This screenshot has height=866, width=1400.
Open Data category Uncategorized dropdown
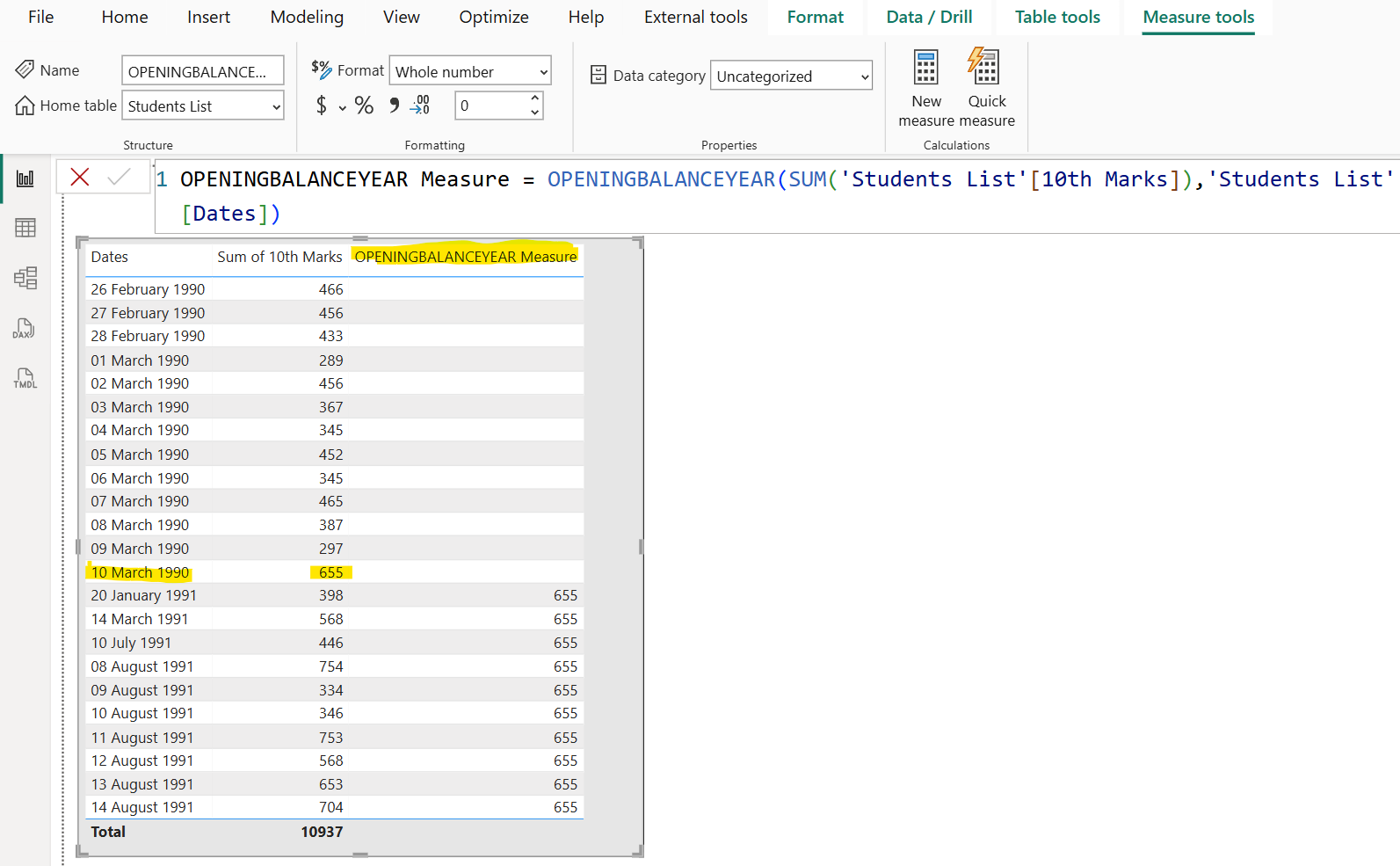(x=791, y=76)
